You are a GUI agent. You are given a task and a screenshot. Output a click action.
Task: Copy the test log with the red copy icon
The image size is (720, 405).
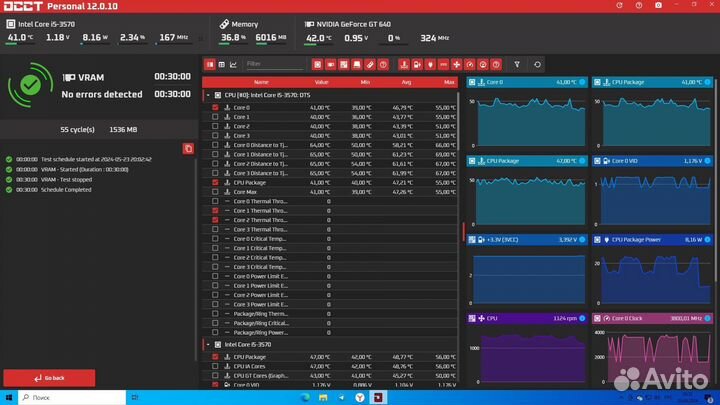tap(188, 148)
